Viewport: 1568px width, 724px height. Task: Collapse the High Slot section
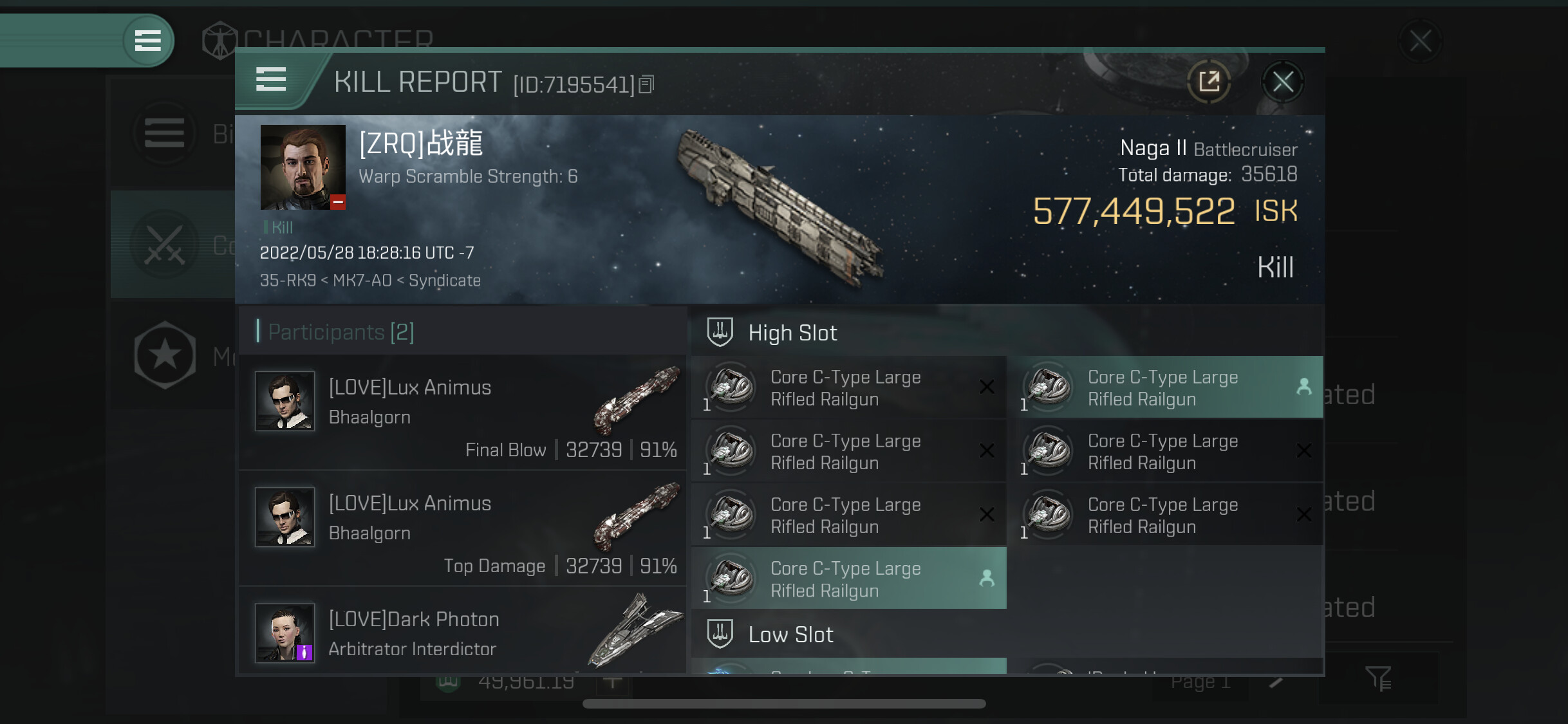792,333
